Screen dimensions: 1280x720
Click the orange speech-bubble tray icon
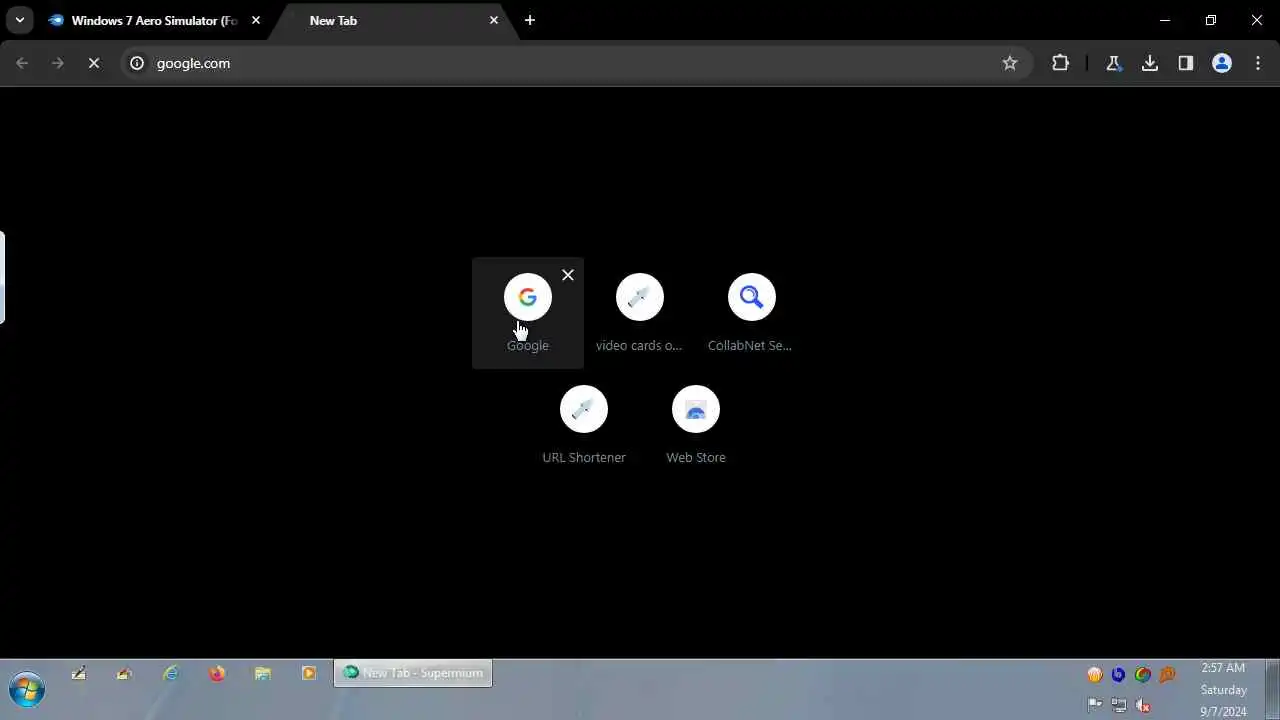1167,675
